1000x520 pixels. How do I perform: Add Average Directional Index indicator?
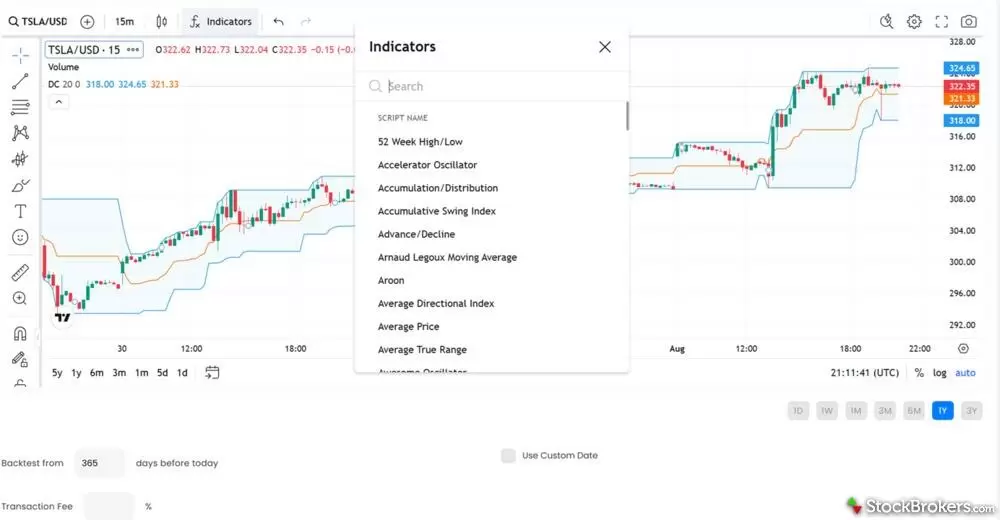491,303
